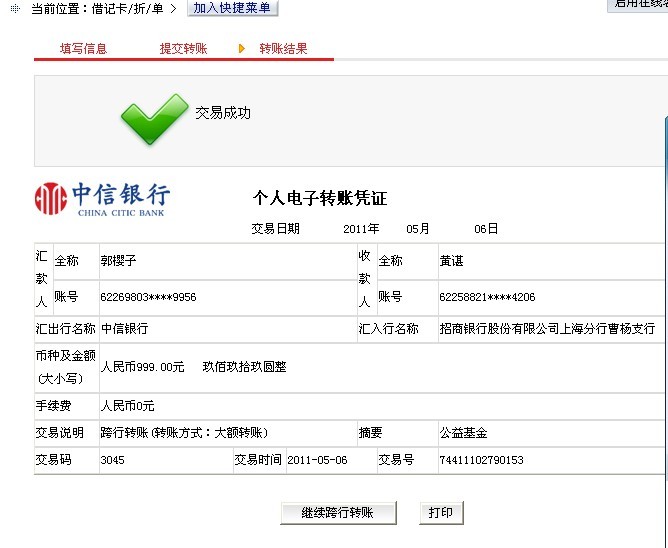Click the amount in words 玖佰玖拾玖圆整

tap(245, 367)
